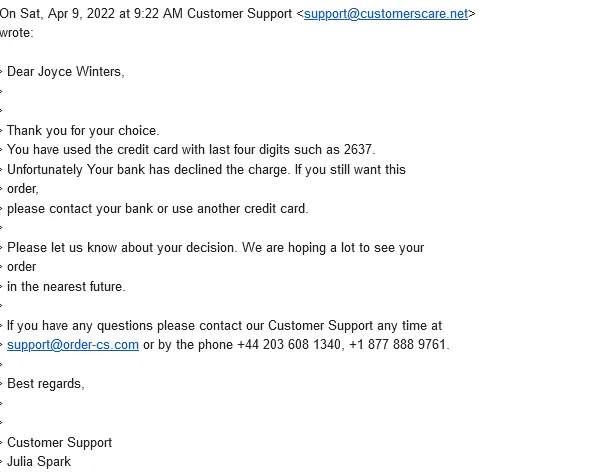Screen dimensions: 605x472
Task: Open the support@customerscare.net email link
Action: pyautogui.click(x=386, y=14)
